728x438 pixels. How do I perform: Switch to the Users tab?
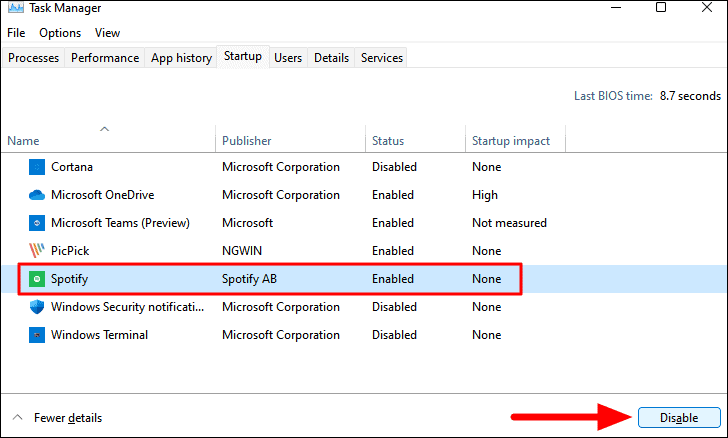coord(288,58)
